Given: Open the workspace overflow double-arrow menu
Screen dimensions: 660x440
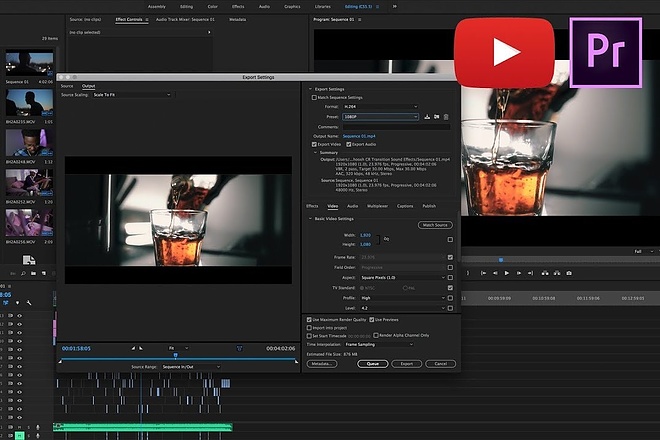Looking at the screenshot, I should point(394,6).
